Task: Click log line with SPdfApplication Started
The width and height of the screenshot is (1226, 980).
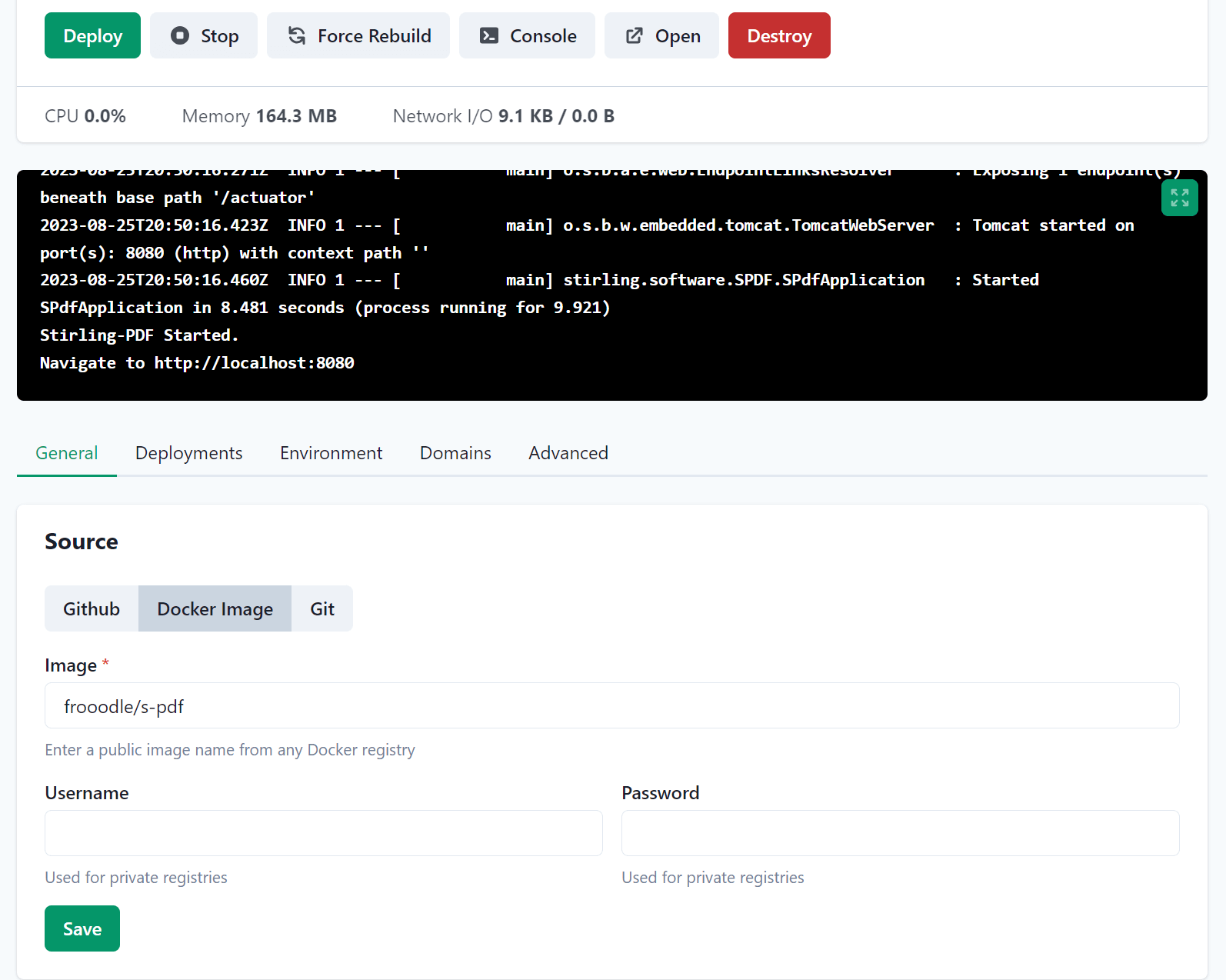Action: pos(539,294)
